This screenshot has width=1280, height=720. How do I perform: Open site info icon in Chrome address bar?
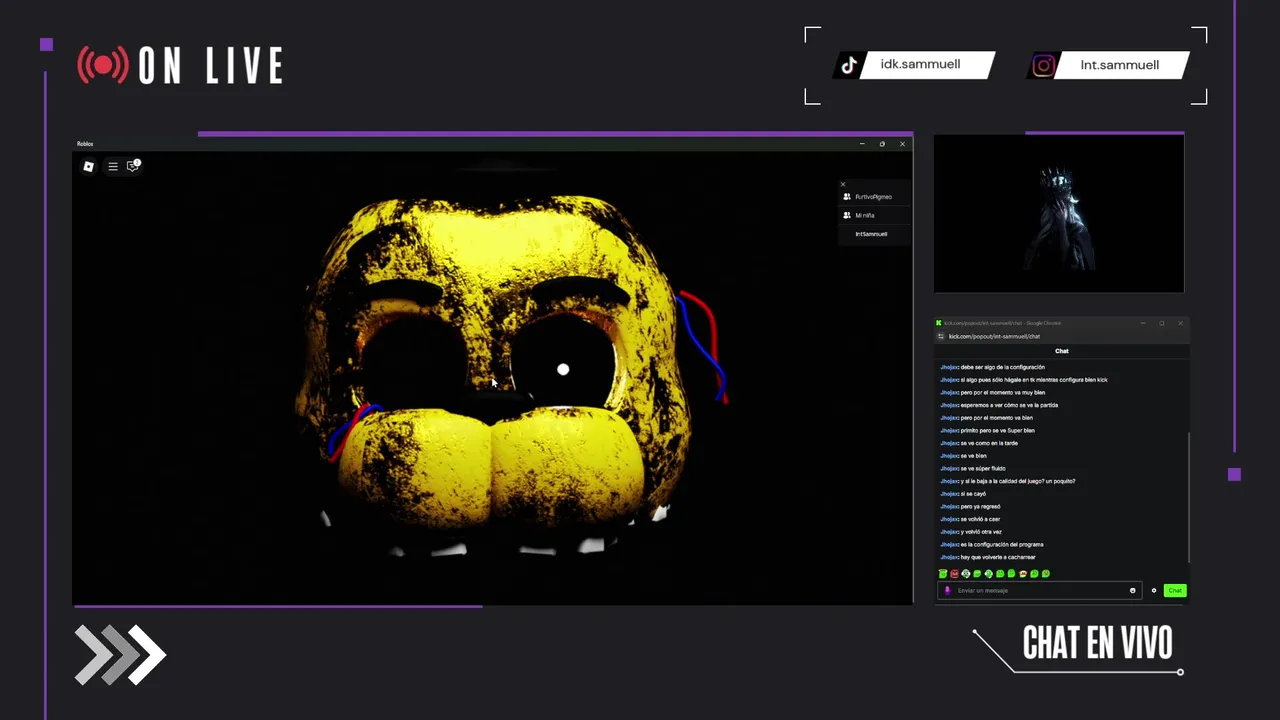941,336
